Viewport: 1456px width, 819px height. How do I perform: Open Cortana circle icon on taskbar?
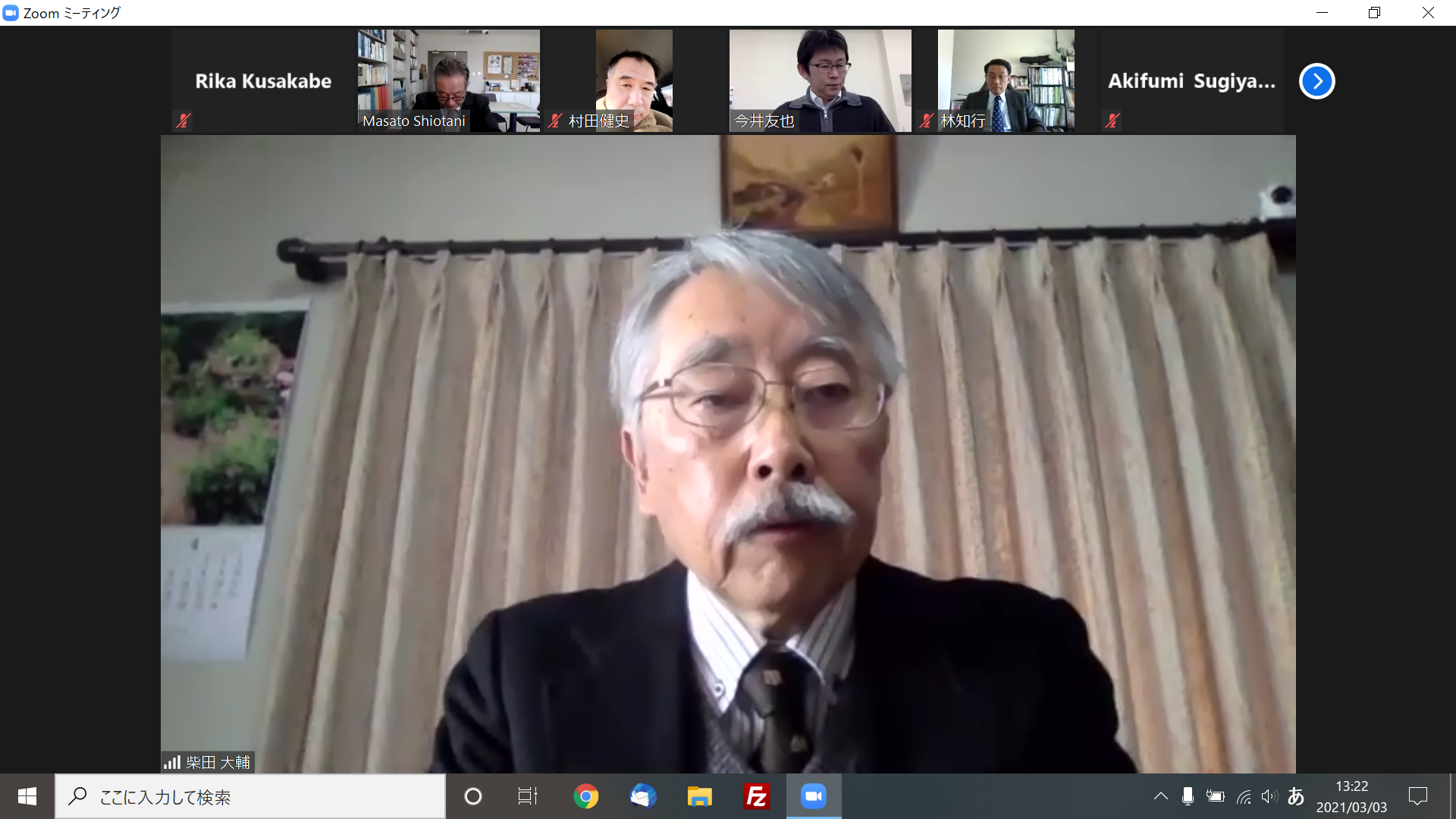(x=473, y=796)
